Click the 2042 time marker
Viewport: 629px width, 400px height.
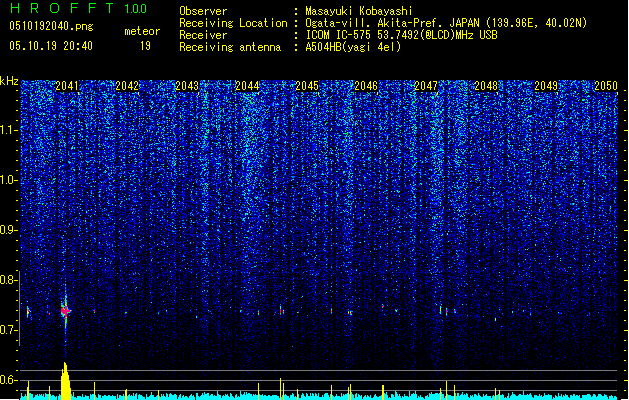[x=127, y=86]
